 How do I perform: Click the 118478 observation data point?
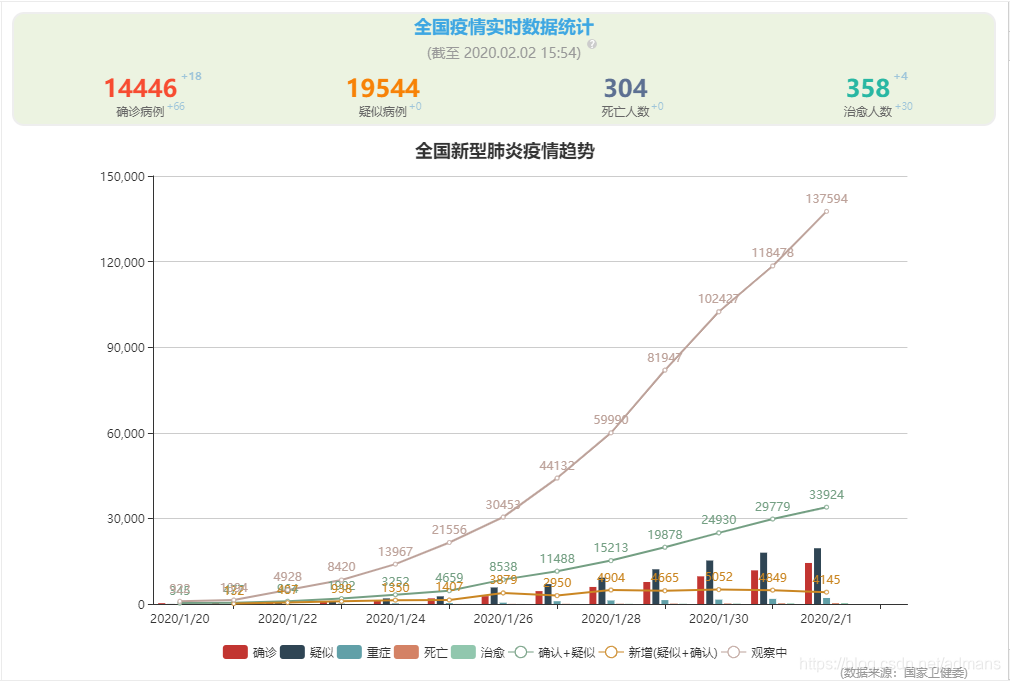(x=772, y=266)
